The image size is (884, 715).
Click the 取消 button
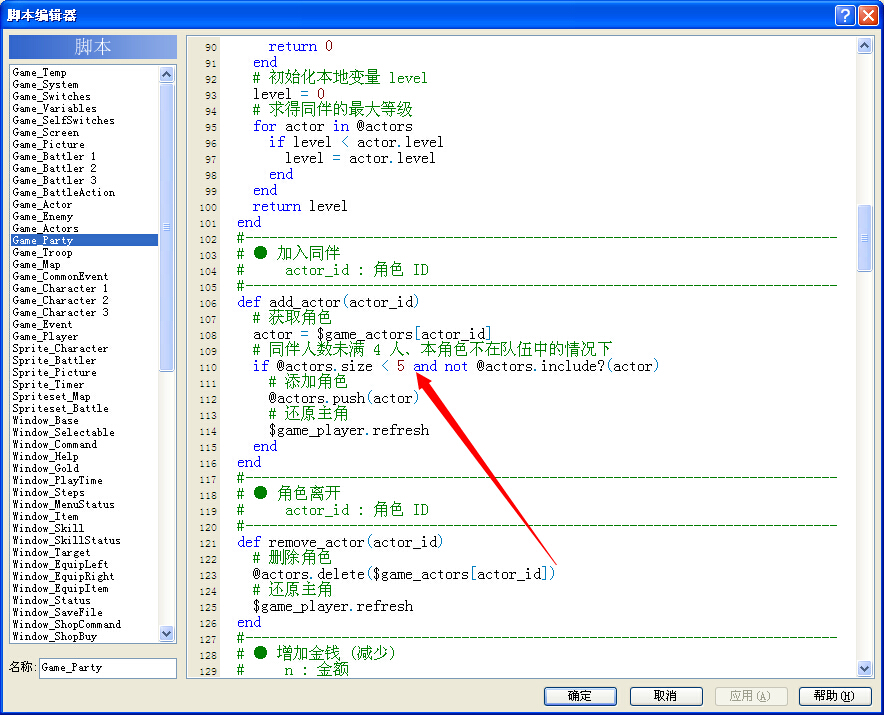666,696
